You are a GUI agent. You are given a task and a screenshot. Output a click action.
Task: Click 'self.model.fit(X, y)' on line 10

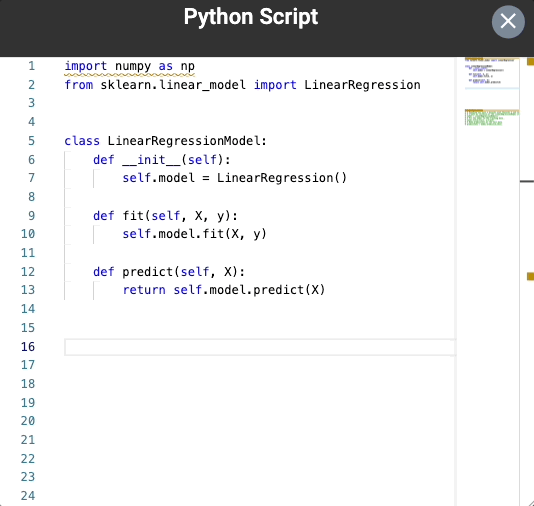[194, 234]
